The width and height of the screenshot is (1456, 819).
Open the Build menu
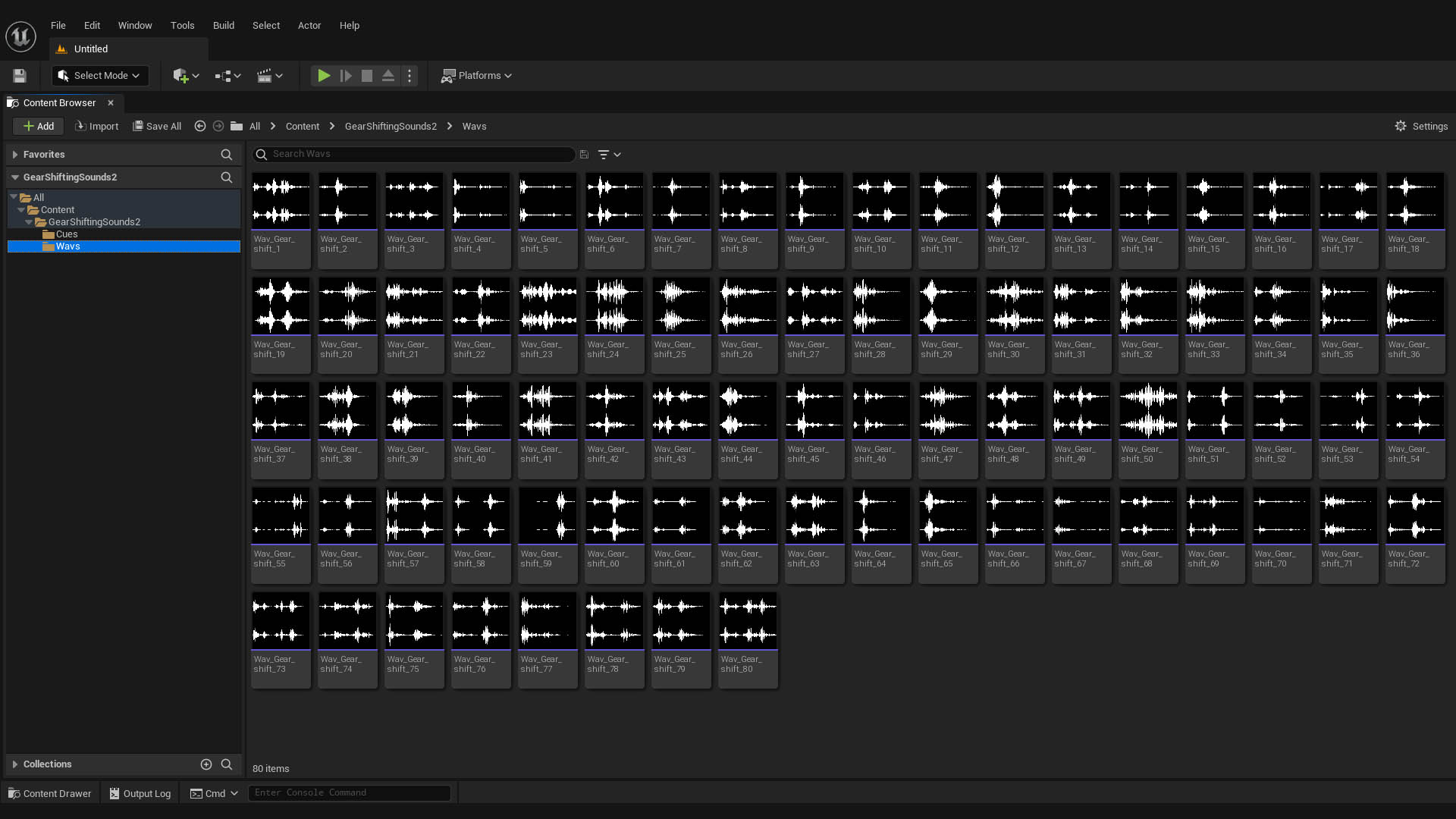223,26
